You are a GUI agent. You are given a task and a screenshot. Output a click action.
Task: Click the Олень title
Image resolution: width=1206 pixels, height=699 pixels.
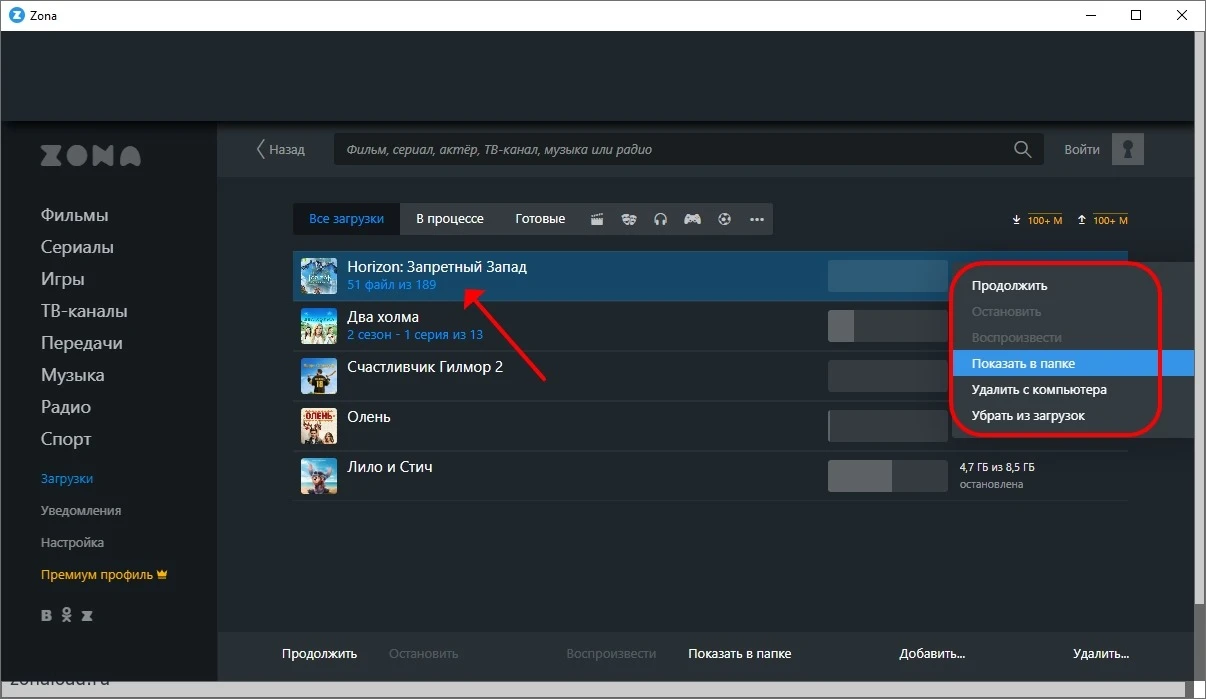369,417
